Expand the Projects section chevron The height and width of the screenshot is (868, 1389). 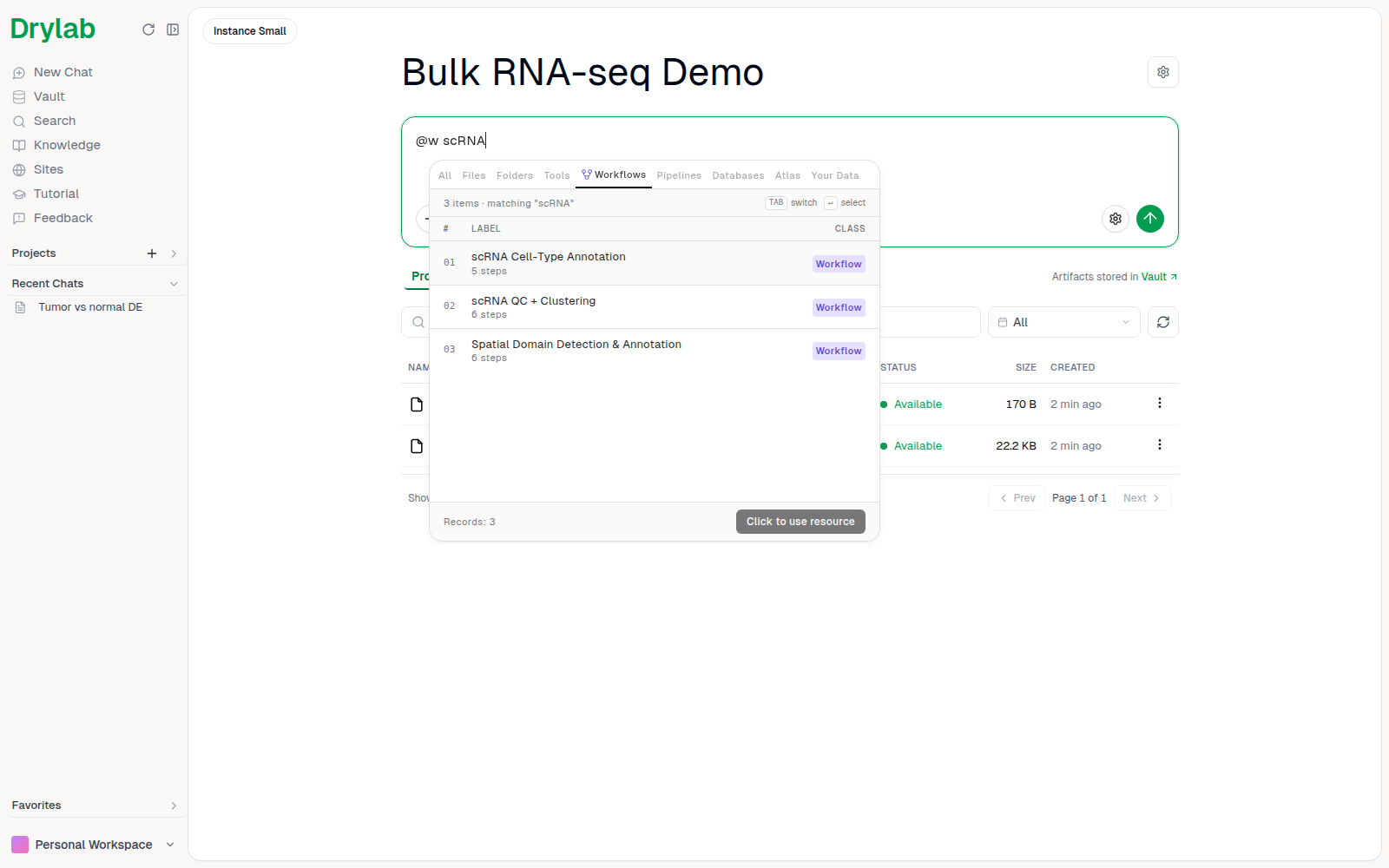click(x=174, y=253)
